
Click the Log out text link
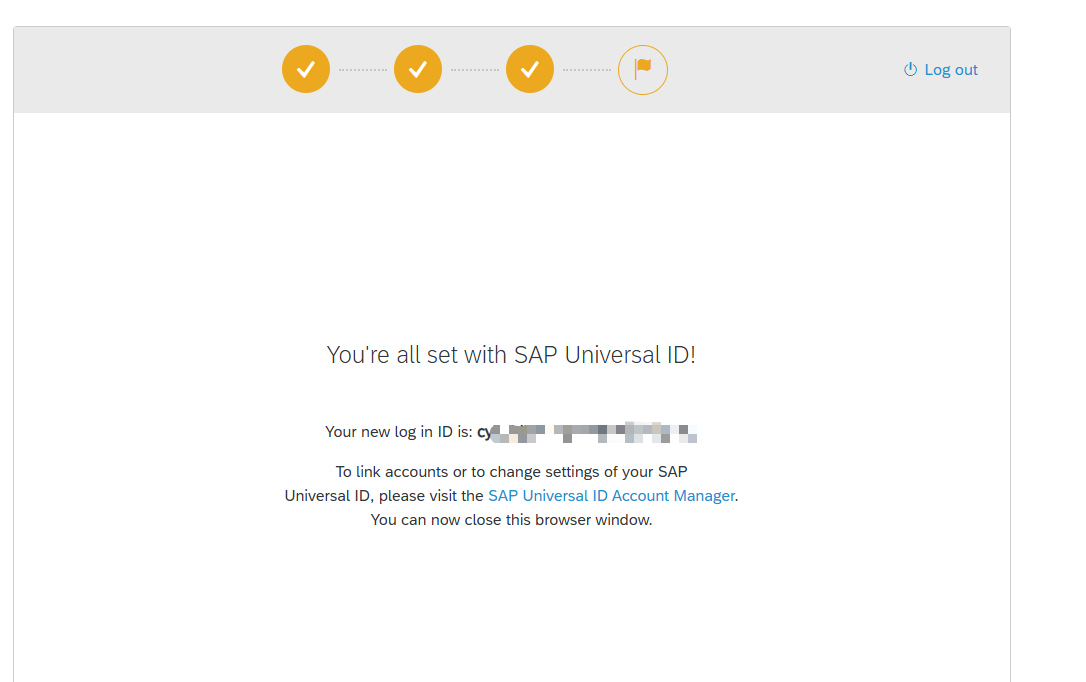(951, 70)
